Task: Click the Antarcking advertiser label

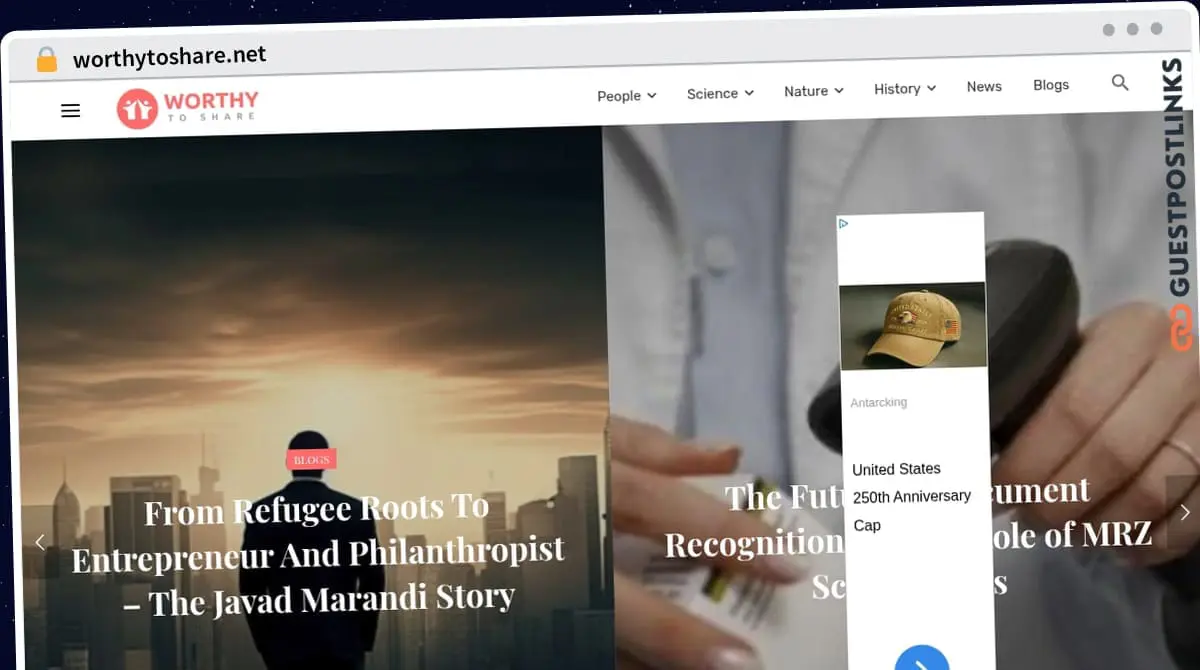Action: click(878, 402)
